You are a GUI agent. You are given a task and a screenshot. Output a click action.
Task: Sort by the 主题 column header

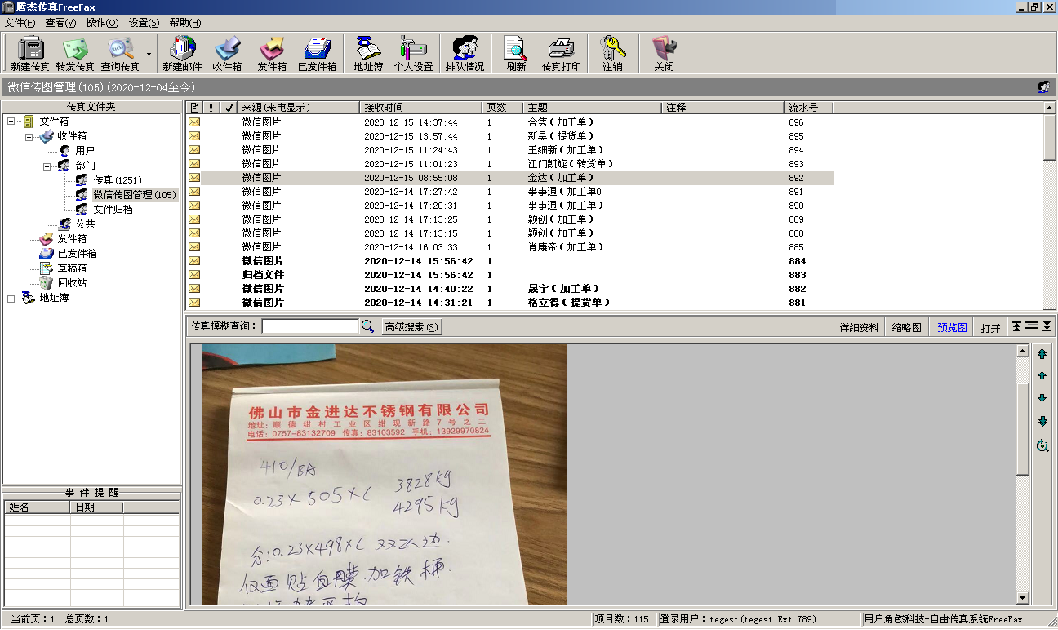(592, 107)
